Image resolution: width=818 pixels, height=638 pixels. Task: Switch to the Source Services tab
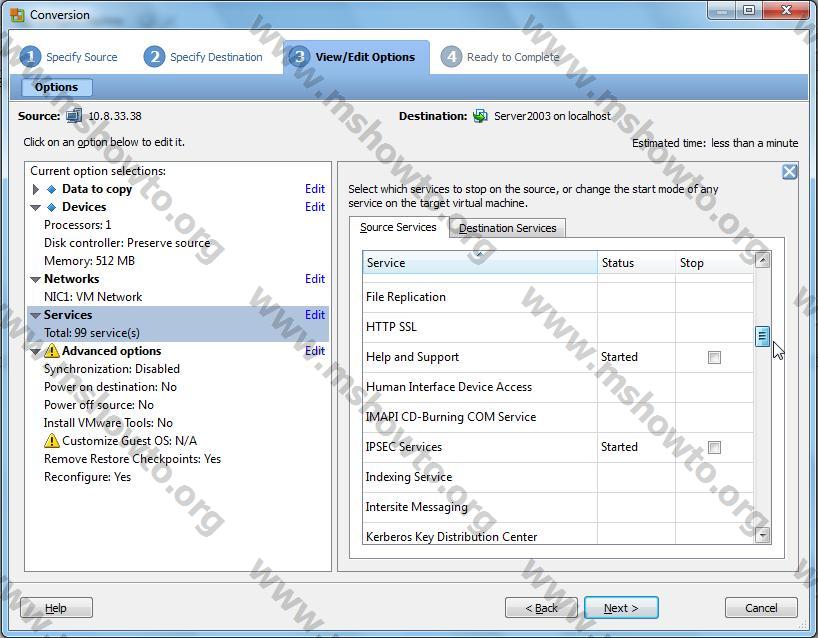pos(398,227)
